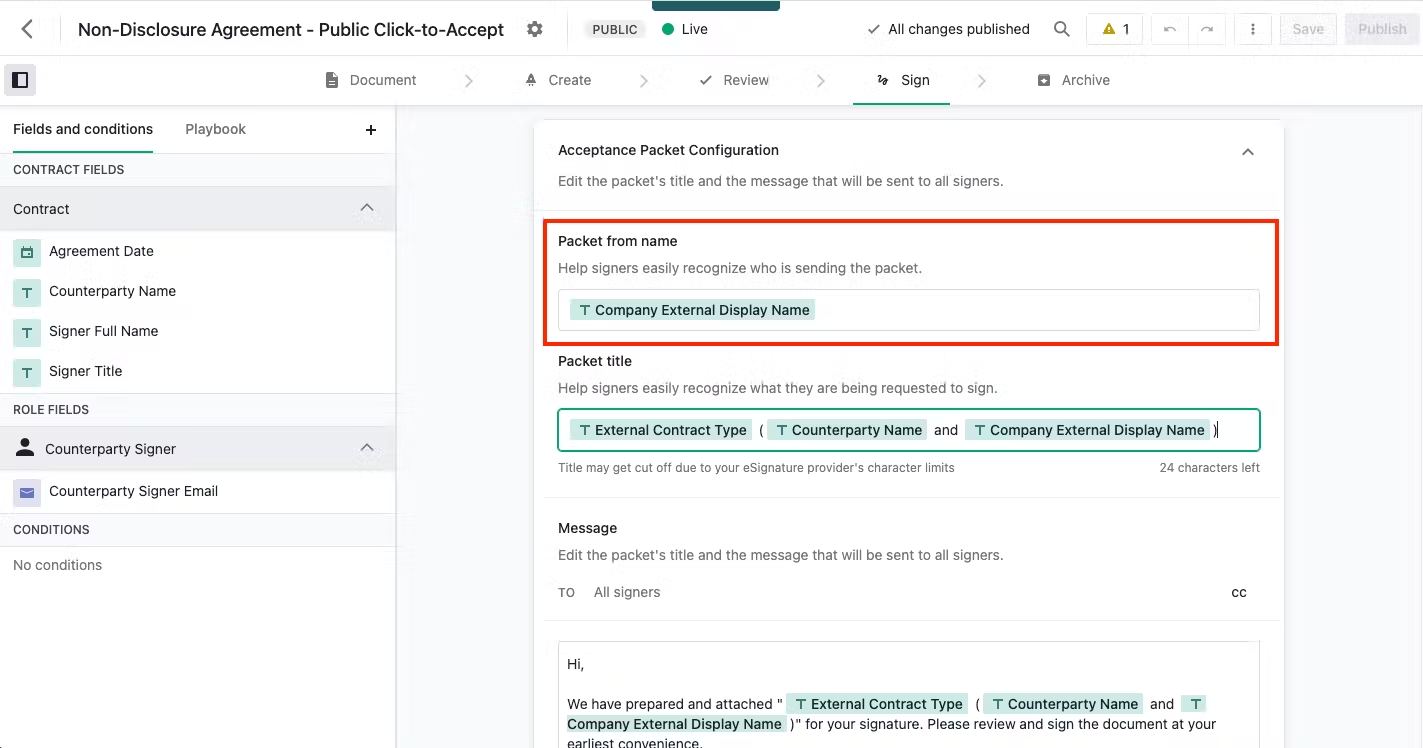Collapse the Counterparty Signer role fields
Image resolution: width=1423 pixels, height=748 pixels.
tap(367, 448)
